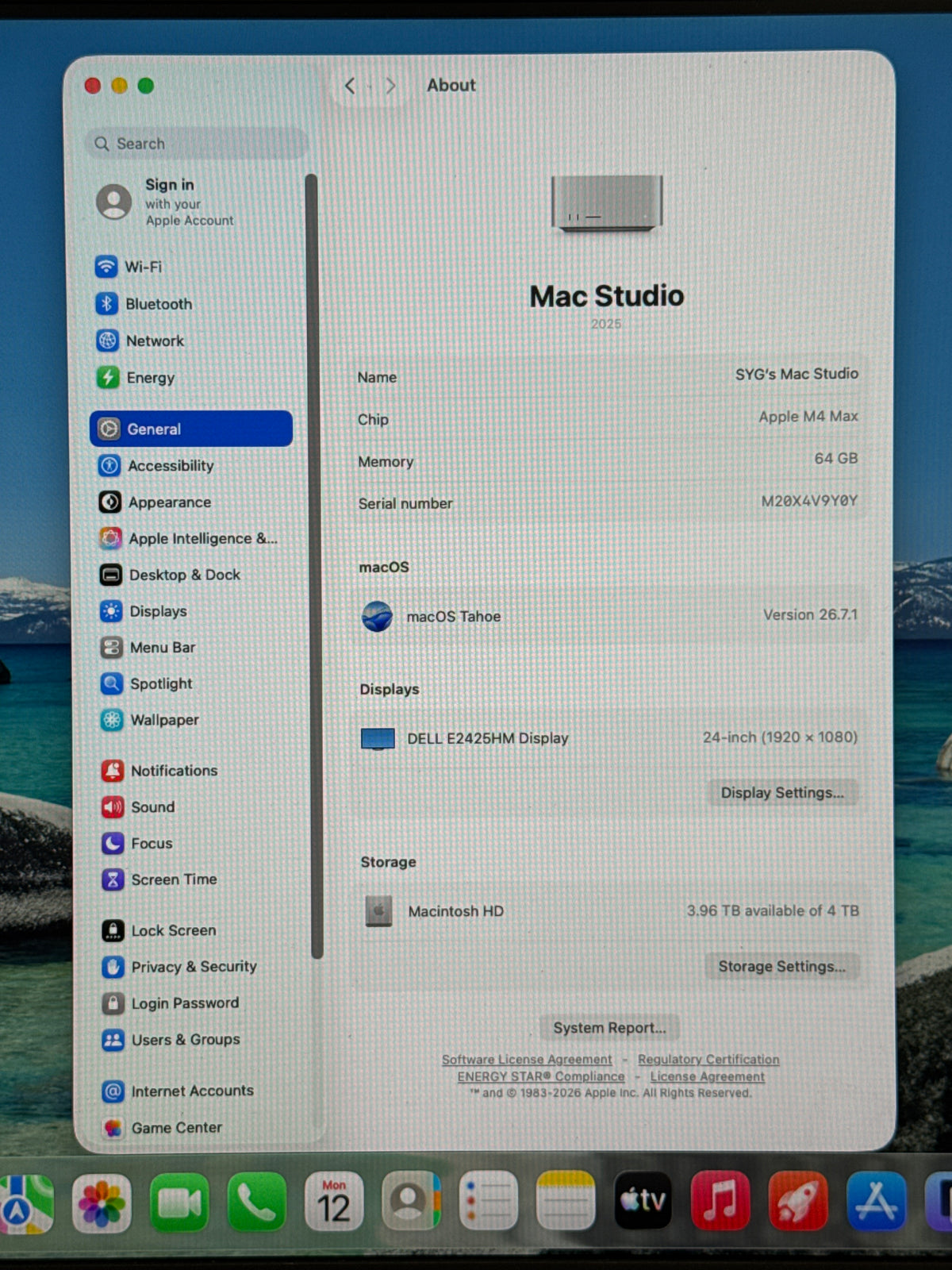The height and width of the screenshot is (1270, 952).
Task: Click the sidebar vertical scrollbar
Action: click(x=313, y=566)
